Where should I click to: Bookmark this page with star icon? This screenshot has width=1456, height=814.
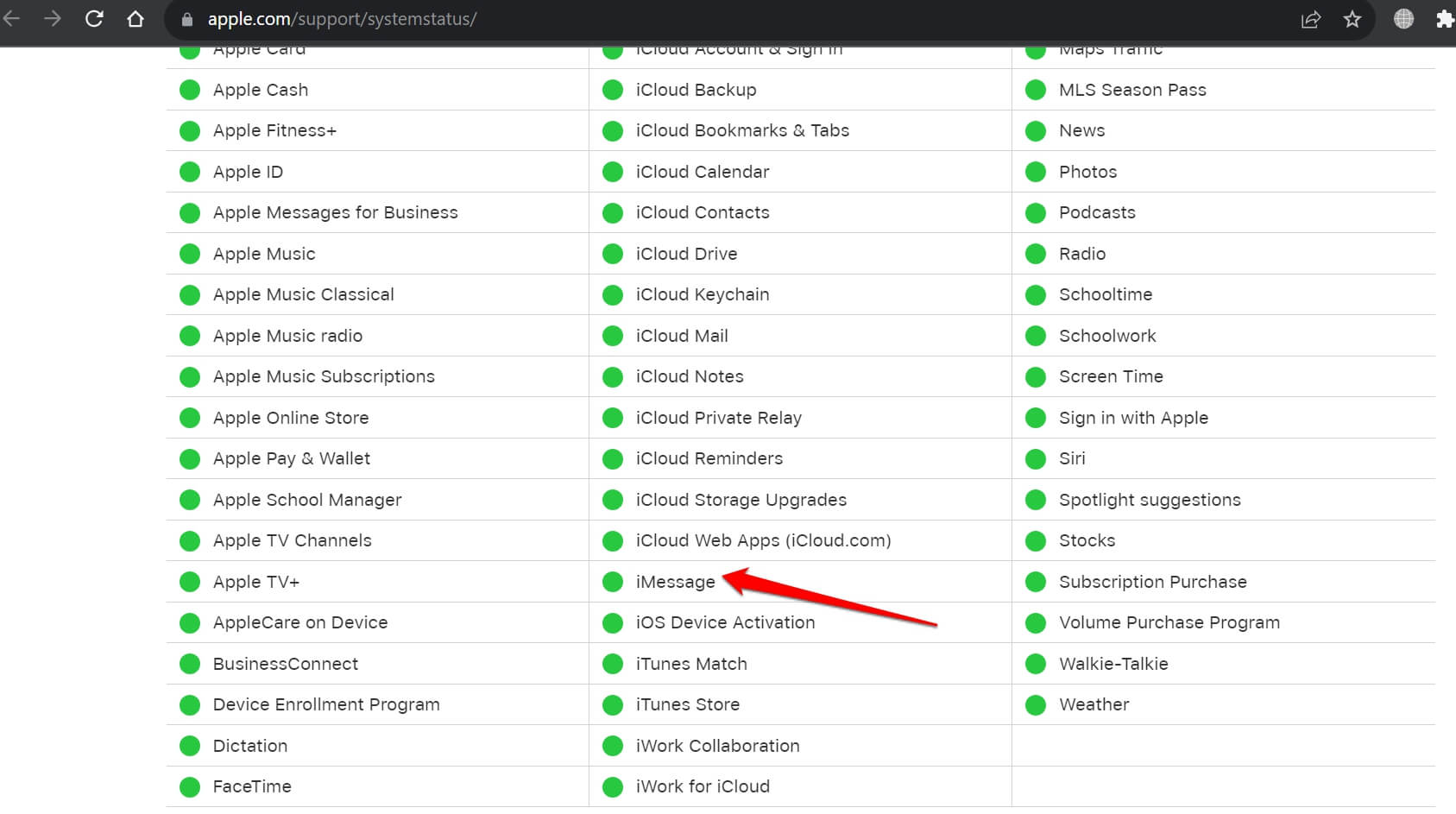click(x=1352, y=19)
